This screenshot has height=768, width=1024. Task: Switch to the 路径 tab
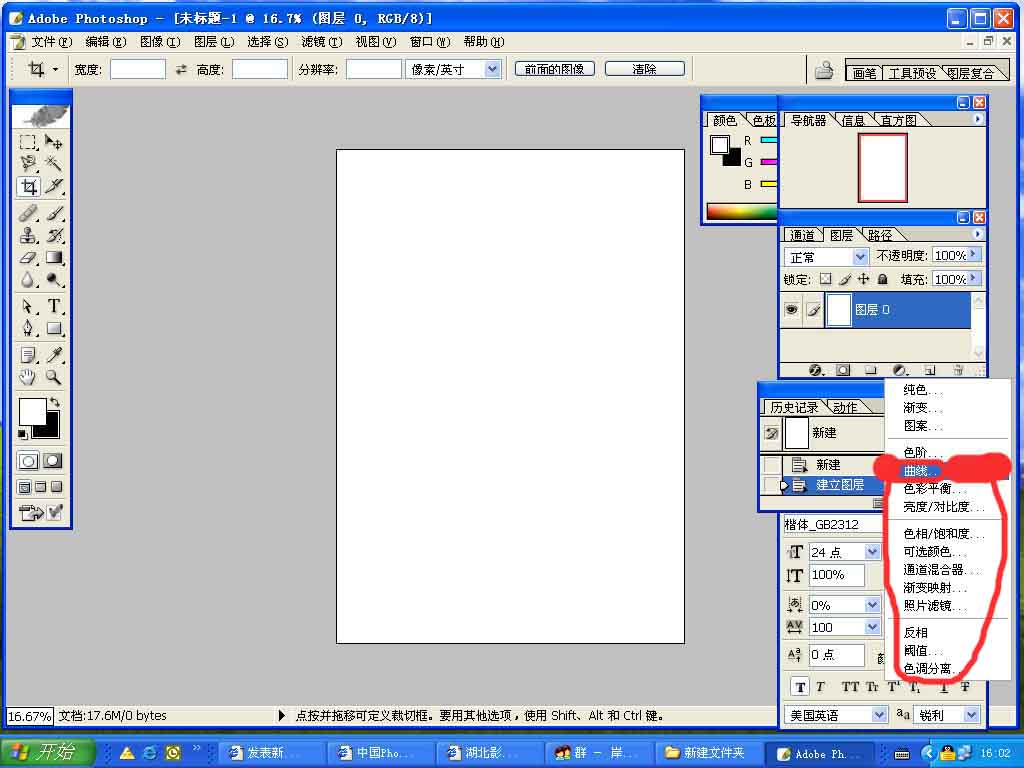[880, 235]
